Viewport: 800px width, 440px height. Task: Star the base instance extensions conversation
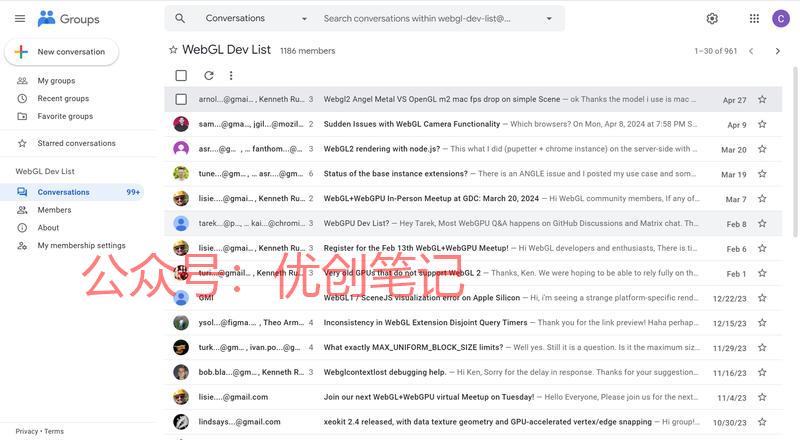coord(762,174)
